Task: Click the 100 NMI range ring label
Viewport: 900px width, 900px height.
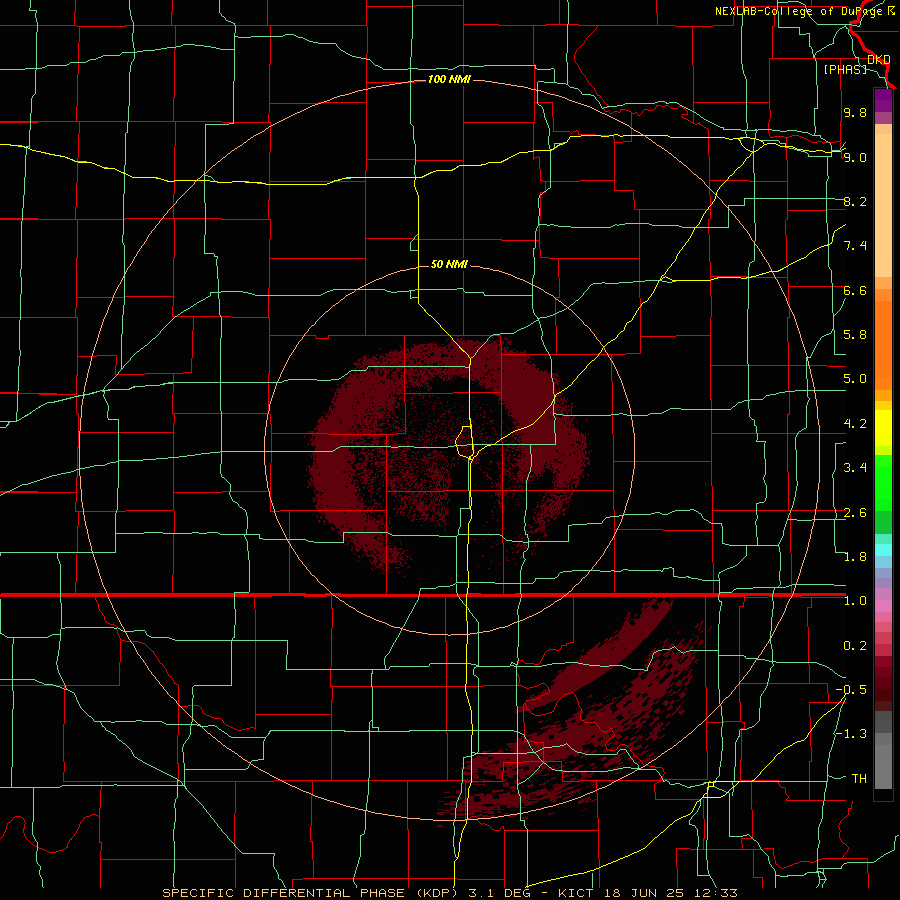Action: tap(449, 79)
